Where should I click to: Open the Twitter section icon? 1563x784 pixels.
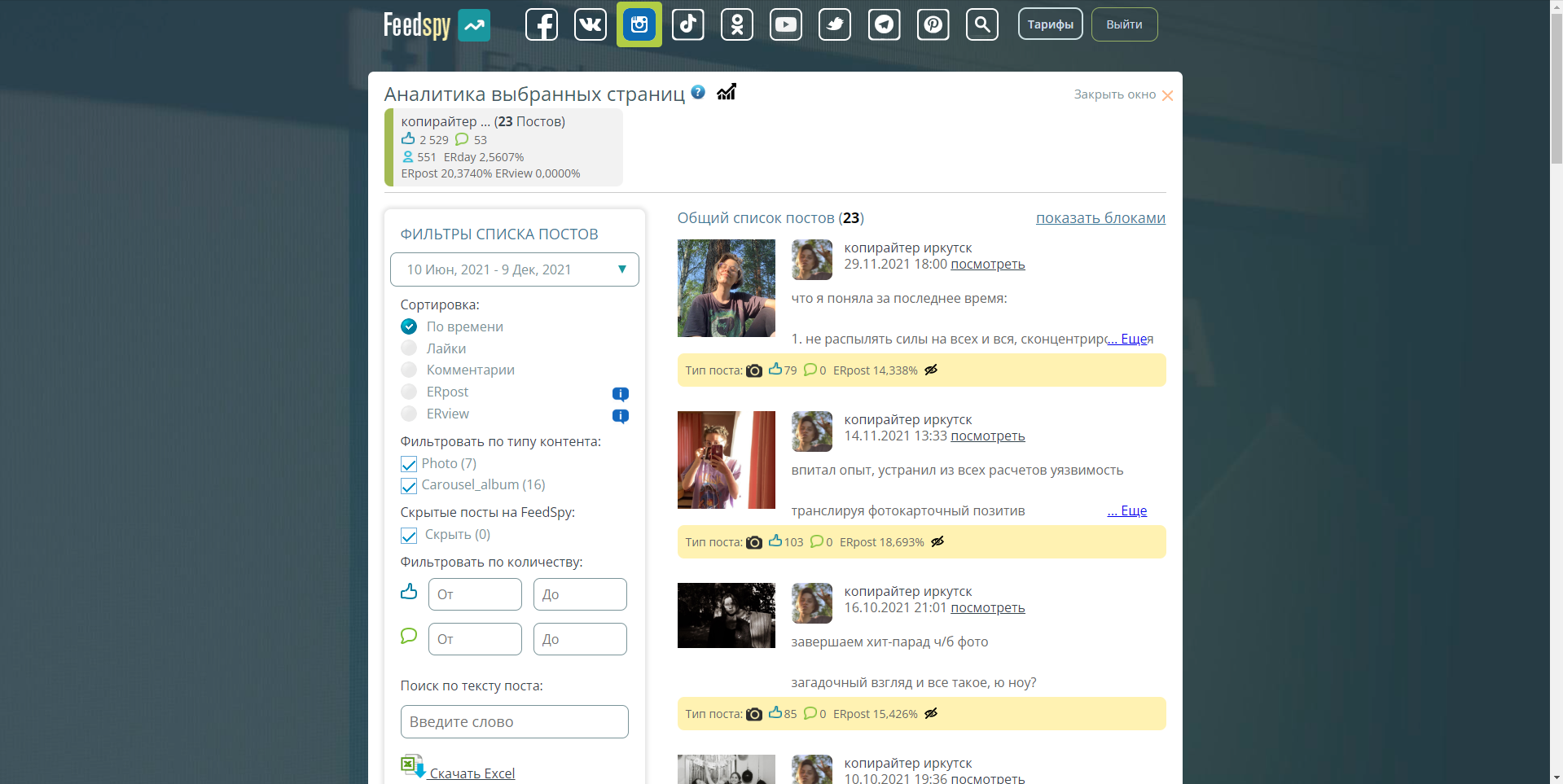(x=835, y=24)
